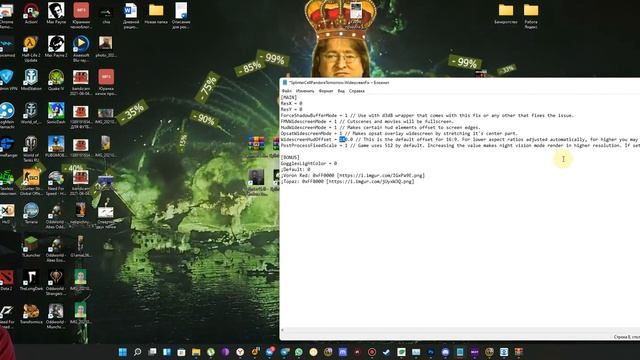Open the Справка menu in Notepad
Viewport: 640px width, 360px height.
(357, 91)
